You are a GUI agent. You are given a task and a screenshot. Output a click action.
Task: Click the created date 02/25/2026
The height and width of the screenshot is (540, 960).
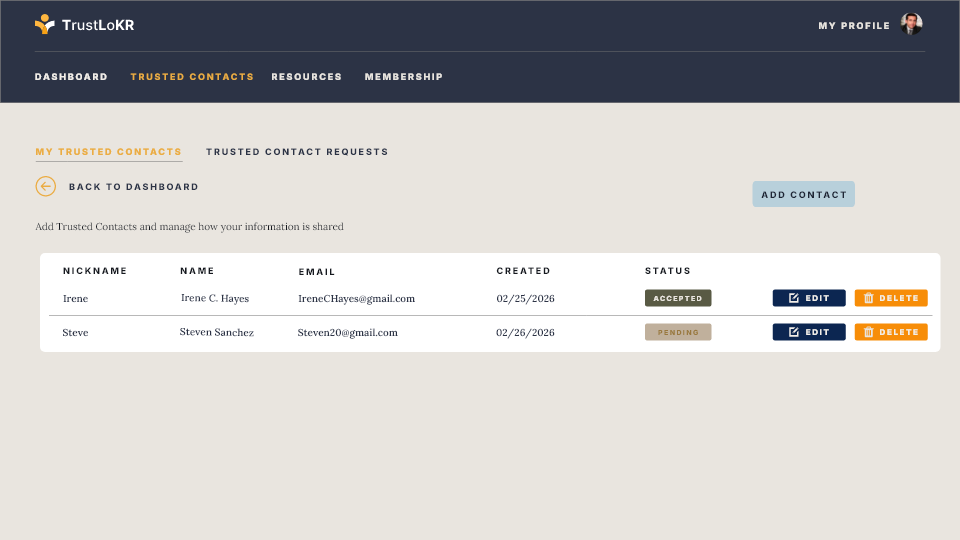click(x=525, y=298)
